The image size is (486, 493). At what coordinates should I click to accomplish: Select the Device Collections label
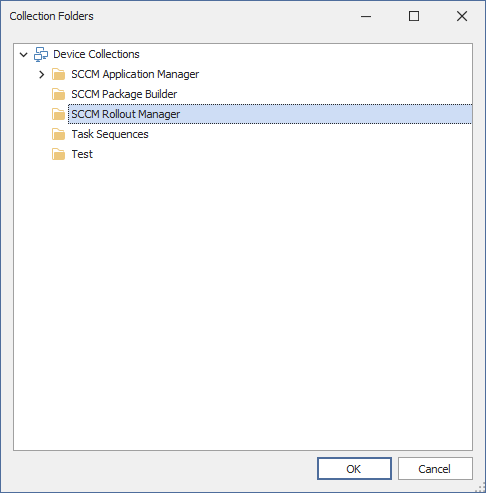[x=96, y=54]
